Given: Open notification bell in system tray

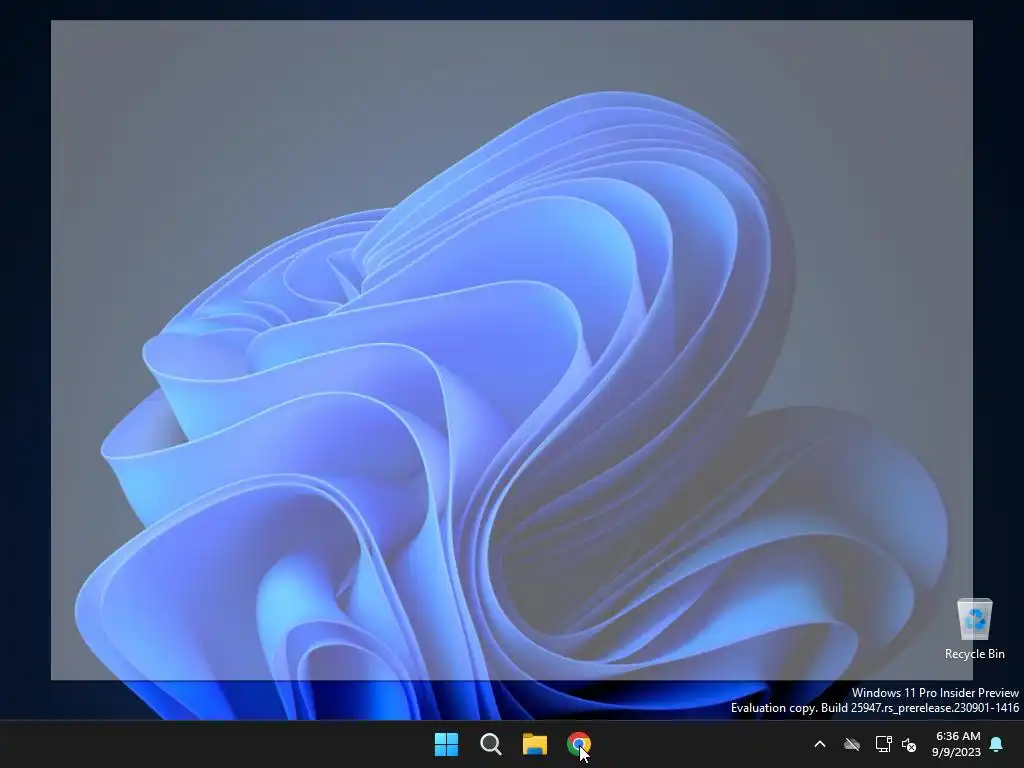Looking at the screenshot, I should [997, 744].
